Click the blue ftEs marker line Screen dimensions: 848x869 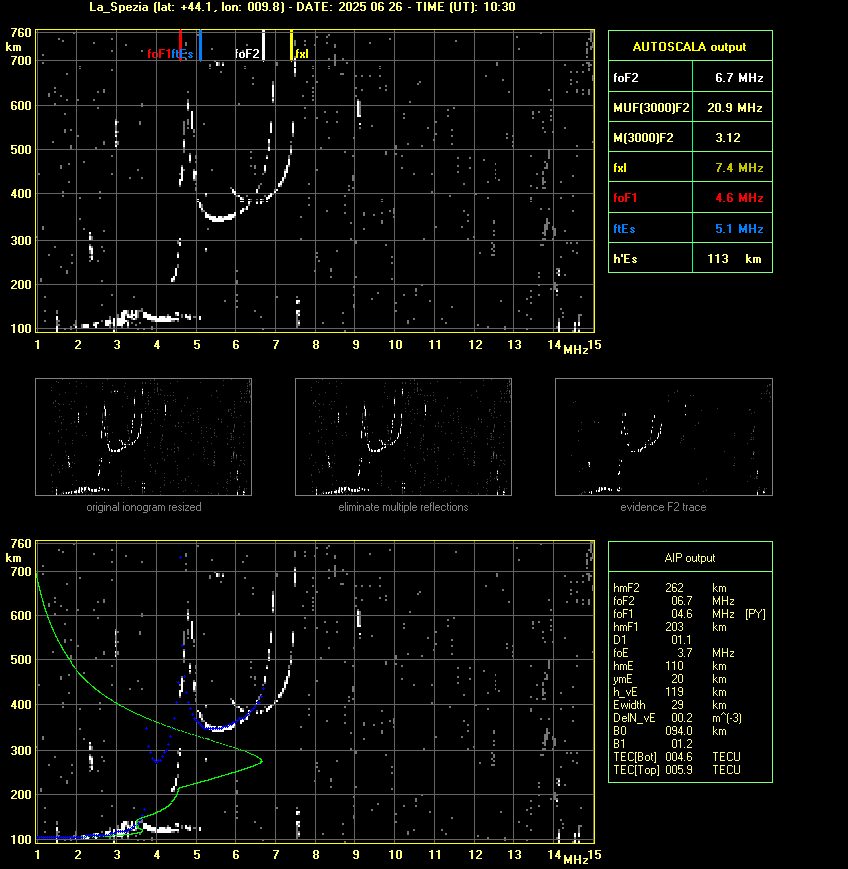(x=200, y=45)
